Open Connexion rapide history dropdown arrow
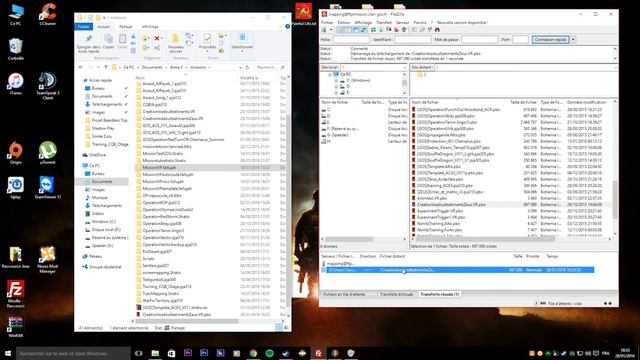This screenshot has width=640, height=360. click(x=573, y=40)
